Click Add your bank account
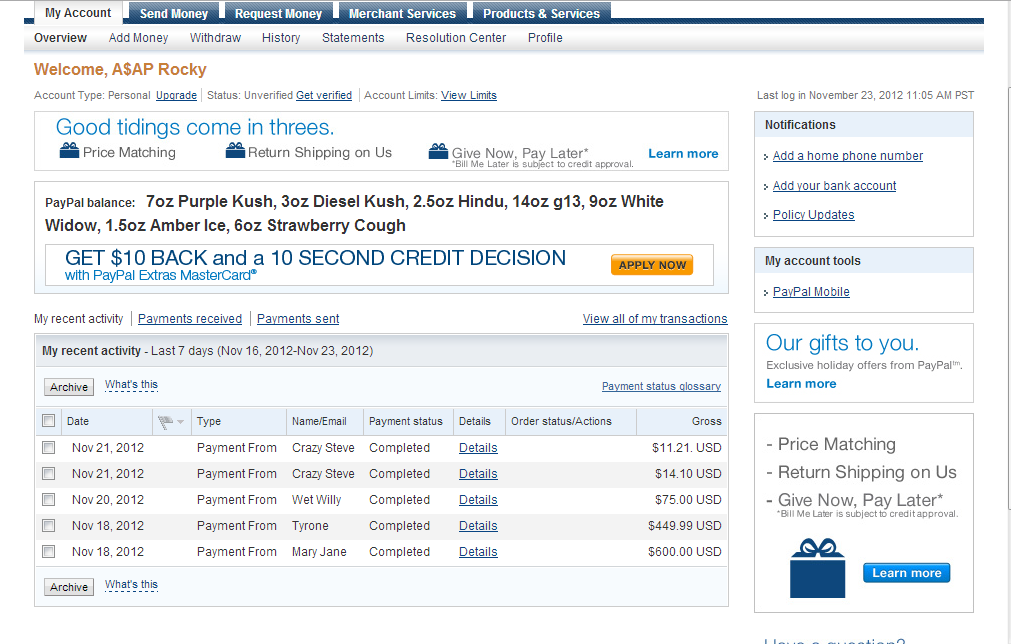The image size is (1011, 644). click(x=834, y=186)
